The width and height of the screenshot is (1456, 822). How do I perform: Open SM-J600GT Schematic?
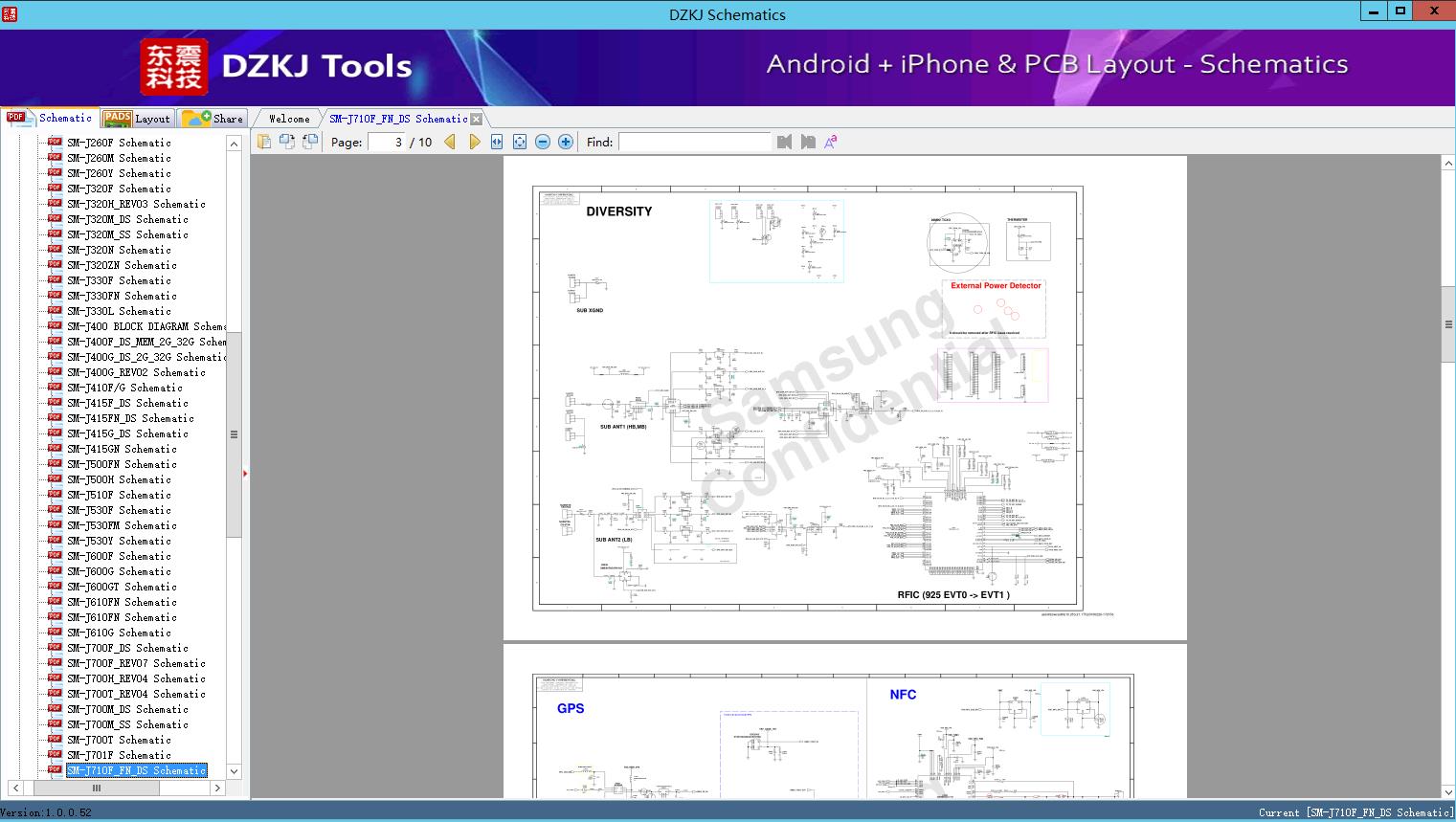(x=122, y=587)
